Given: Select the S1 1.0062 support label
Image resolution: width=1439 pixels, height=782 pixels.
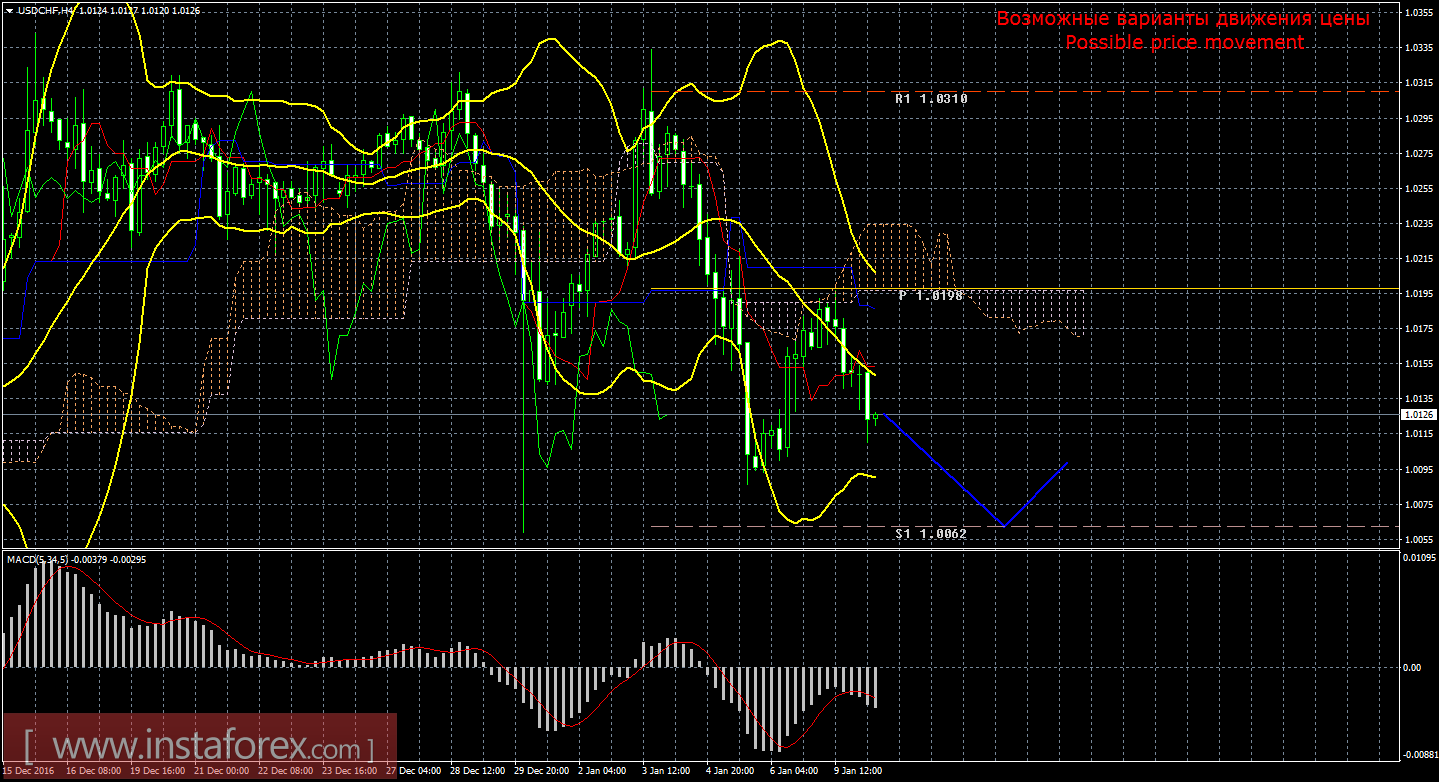Looking at the screenshot, I should tap(930, 534).
